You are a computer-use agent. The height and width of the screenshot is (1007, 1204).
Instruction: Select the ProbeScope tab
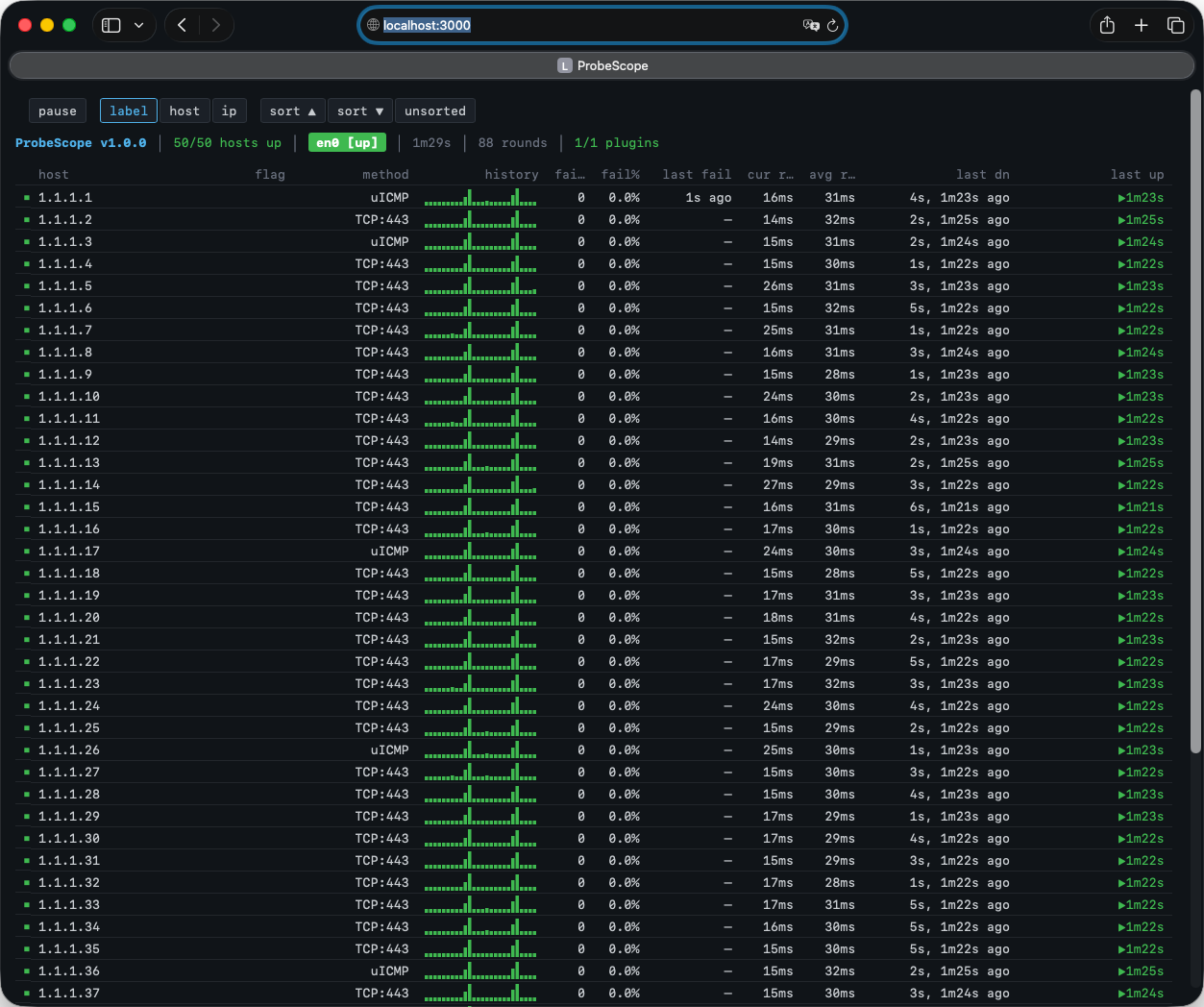(602, 65)
